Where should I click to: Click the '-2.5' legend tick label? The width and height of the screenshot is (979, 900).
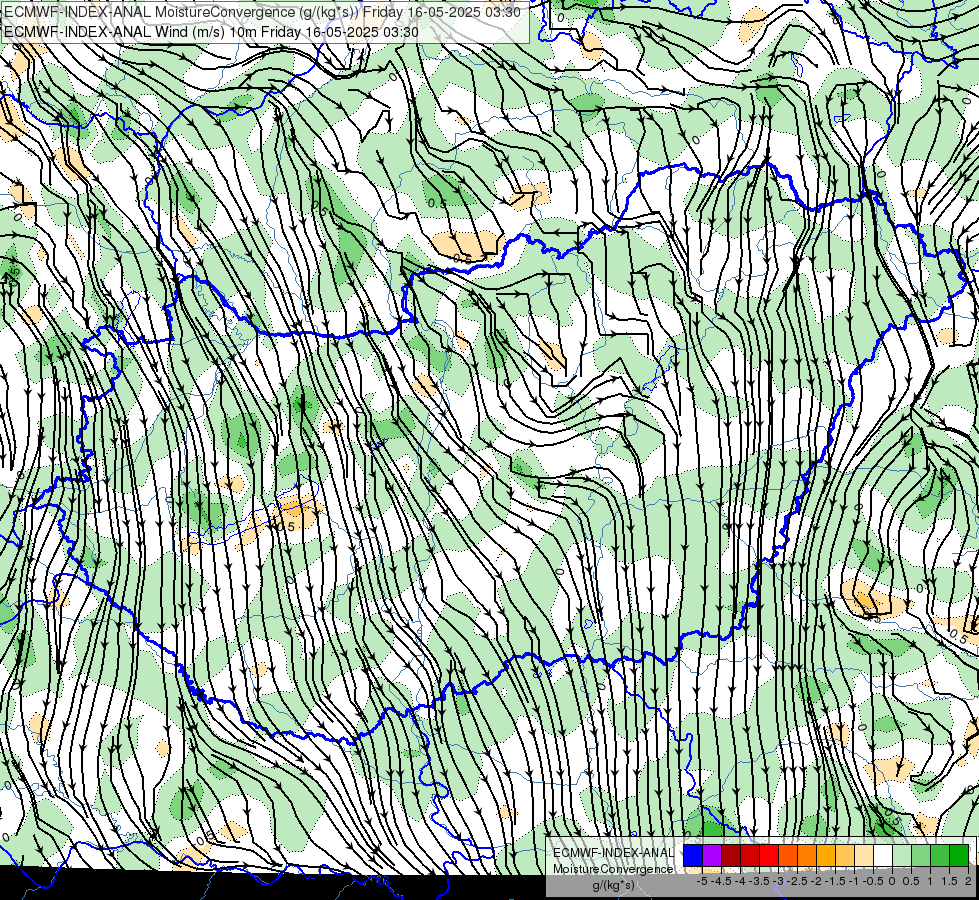[797, 881]
